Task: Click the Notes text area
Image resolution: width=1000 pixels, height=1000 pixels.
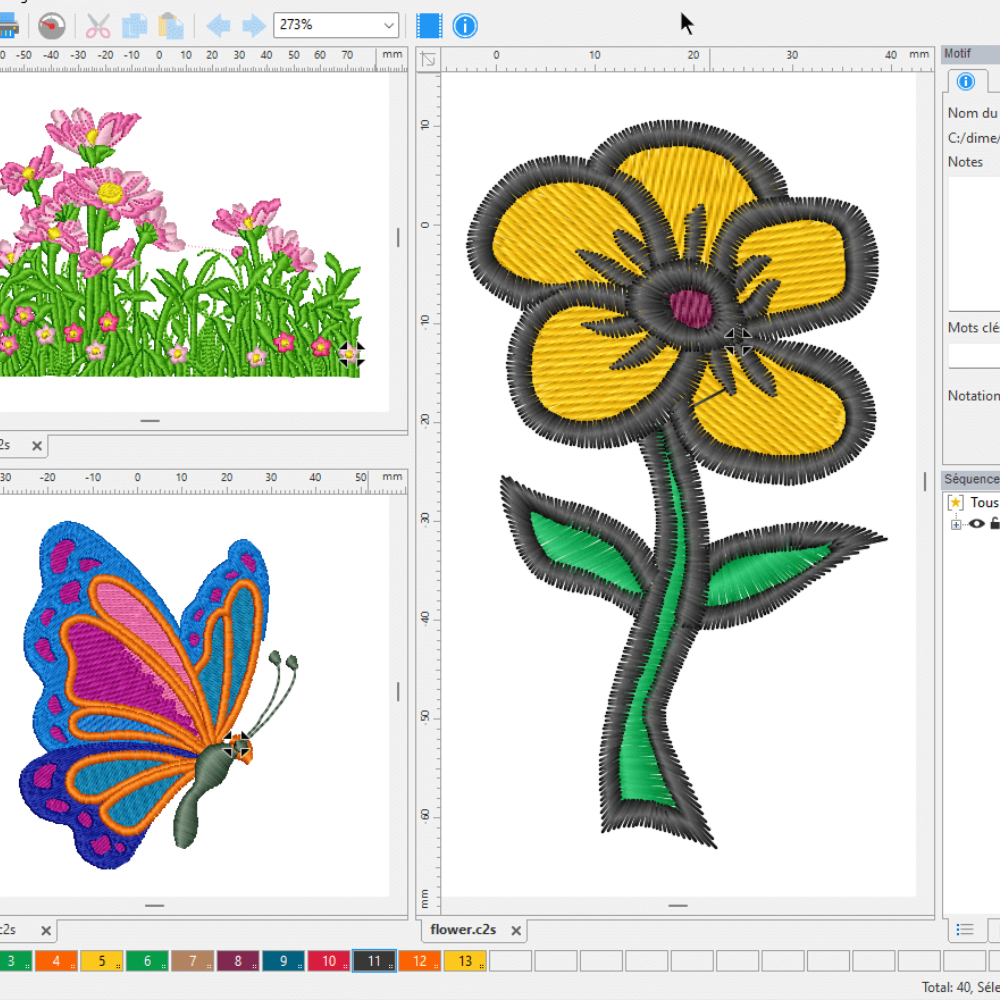Action: 974,240
